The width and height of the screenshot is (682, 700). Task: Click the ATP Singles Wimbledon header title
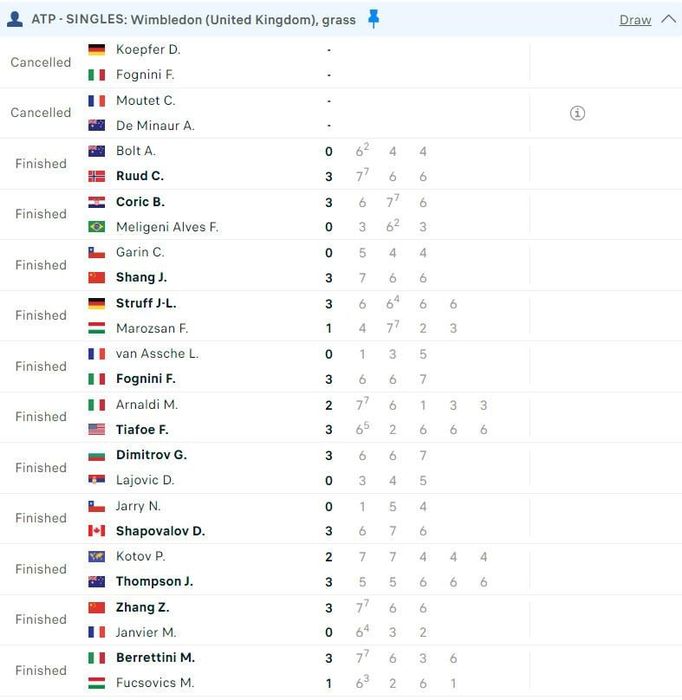pos(193,20)
